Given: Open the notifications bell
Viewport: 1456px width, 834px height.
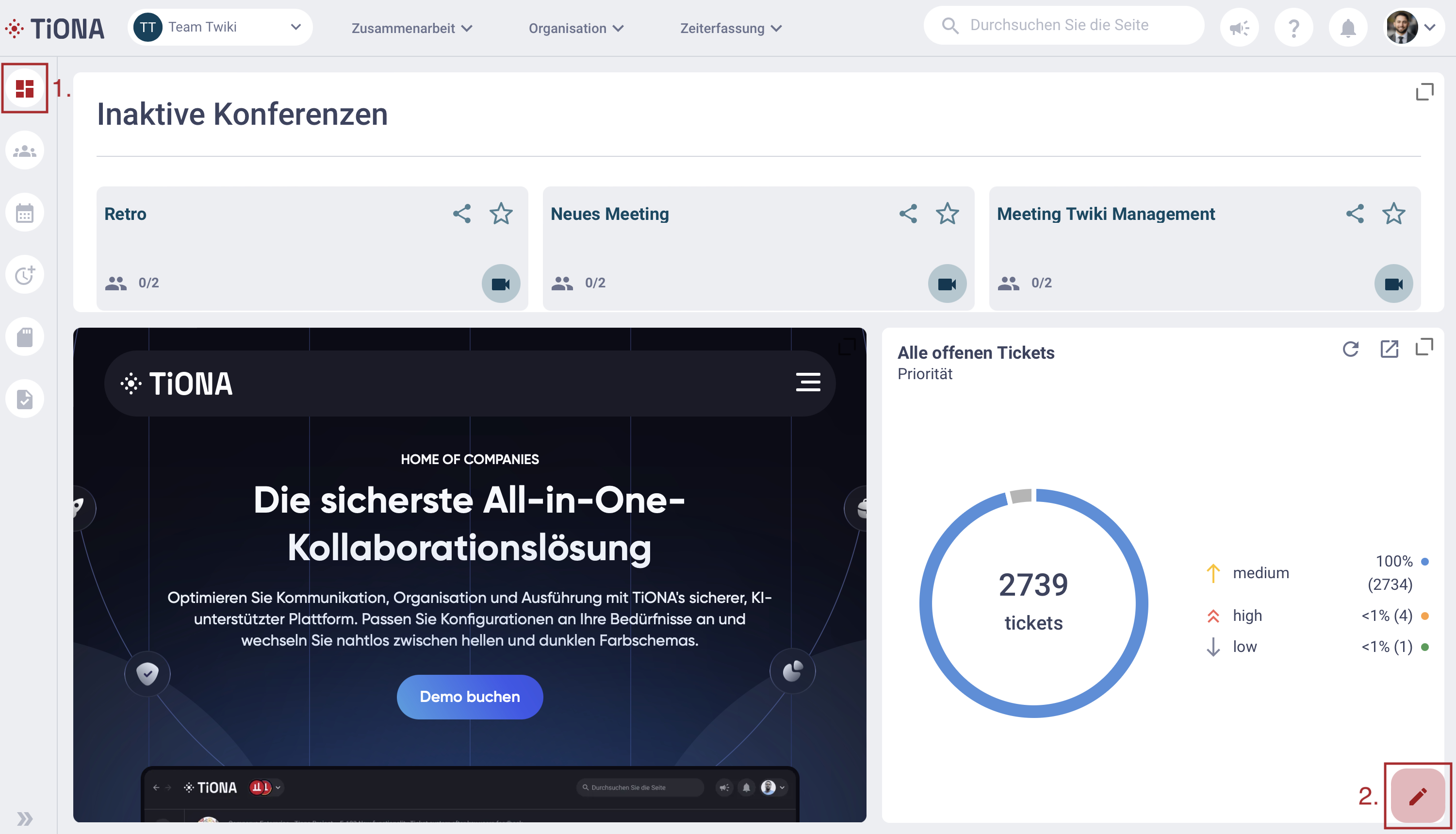Looking at the screenshot, I should point(1348,28).
